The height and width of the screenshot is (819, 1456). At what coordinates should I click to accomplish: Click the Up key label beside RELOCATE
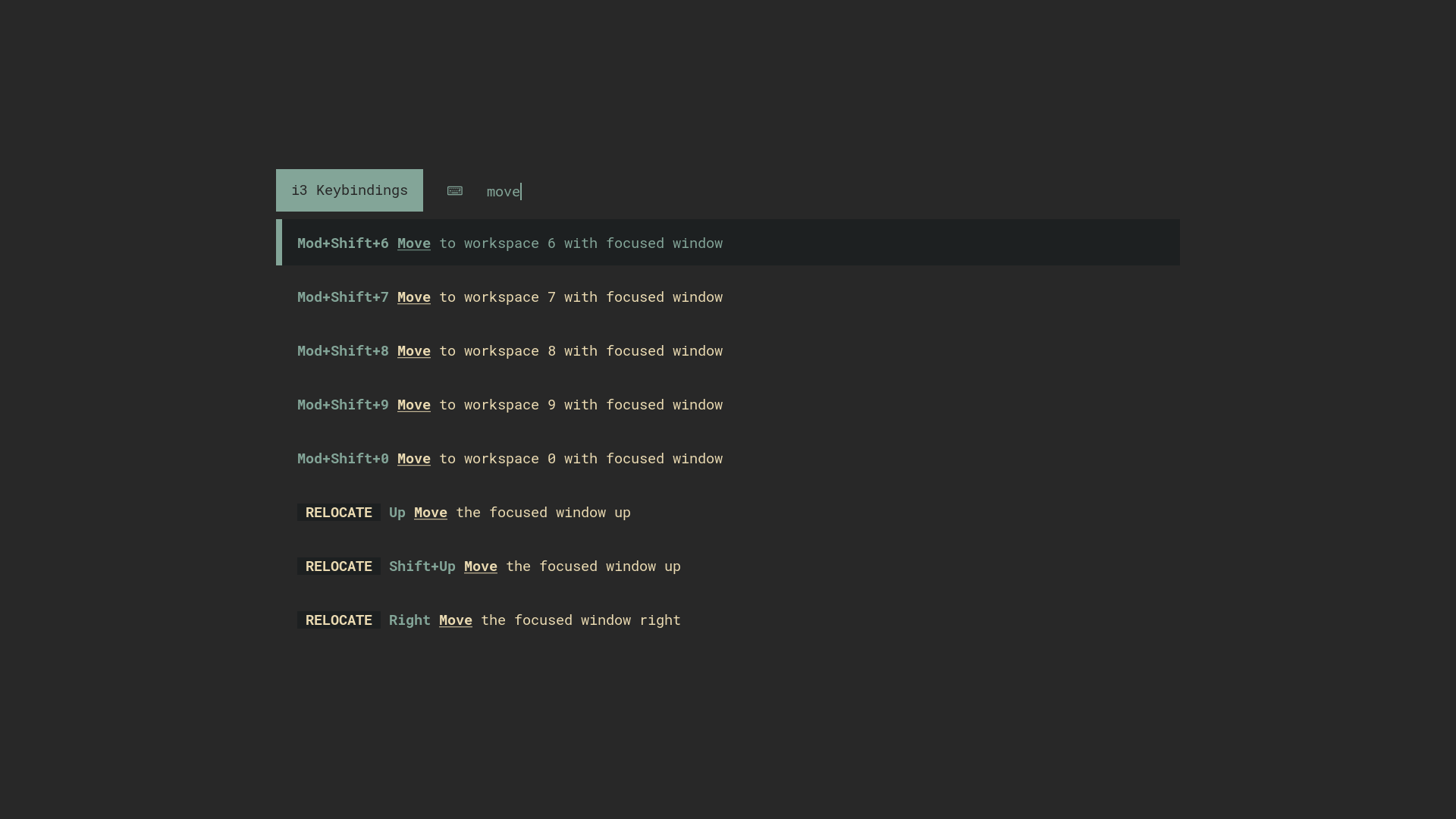click(397, 513)
